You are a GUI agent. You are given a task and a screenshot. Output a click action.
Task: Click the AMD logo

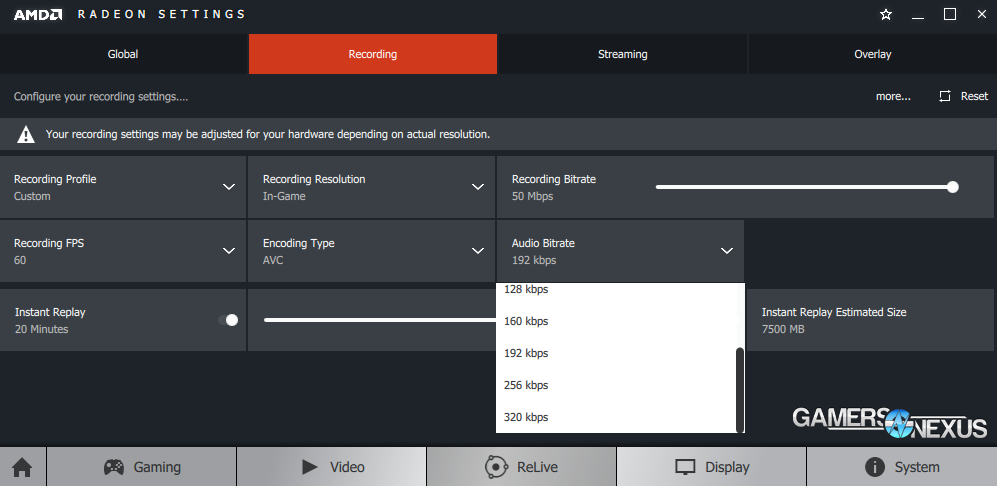pyautogui.click(x=38, y=15)
